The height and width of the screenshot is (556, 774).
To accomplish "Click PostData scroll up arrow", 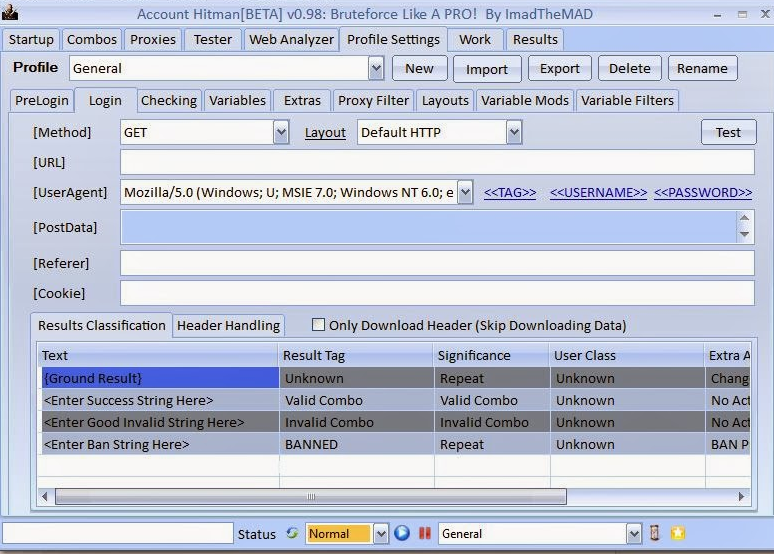I will click(x=744, y=218).
